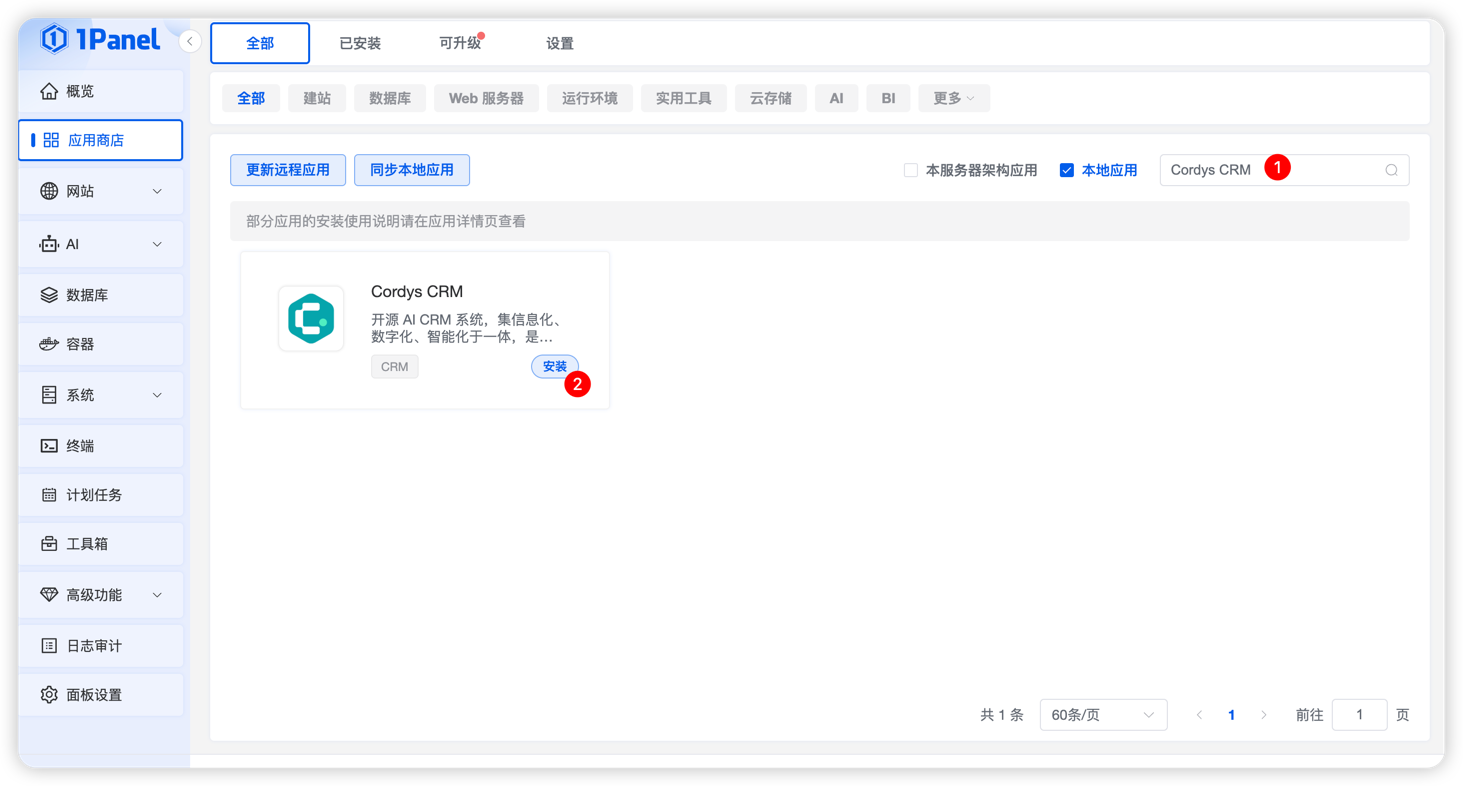Image resolution: width=1463 pixels, height=786 pixels.
Task: Click the 工具箱 briefcase icon
Action: click(49, 544)
